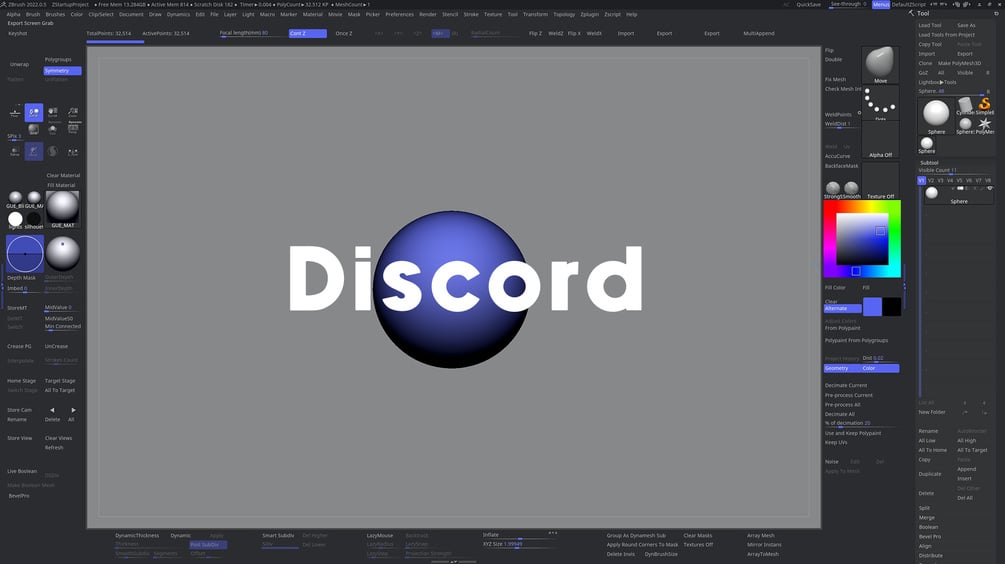This screenshot has width=1005, height=564.
Task: Toggle the Post SubDiv option
Action: click(208, 545)
